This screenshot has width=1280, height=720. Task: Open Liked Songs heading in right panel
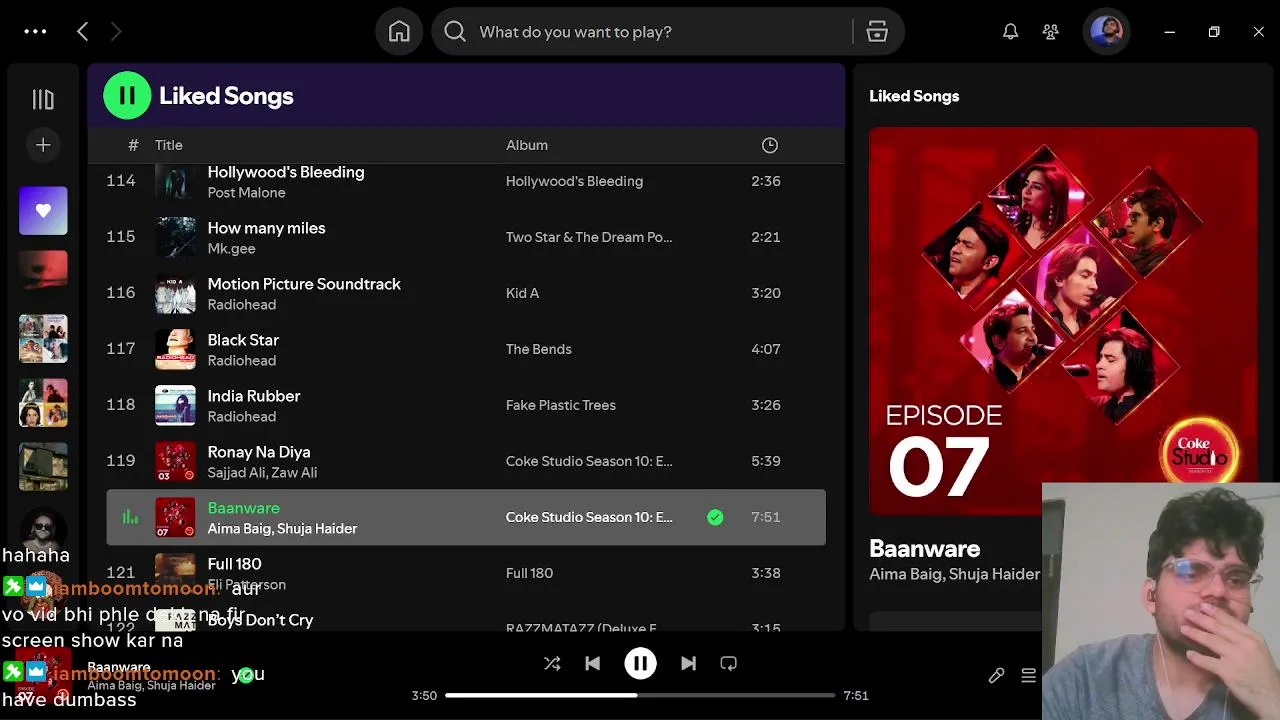click(914, 96)
